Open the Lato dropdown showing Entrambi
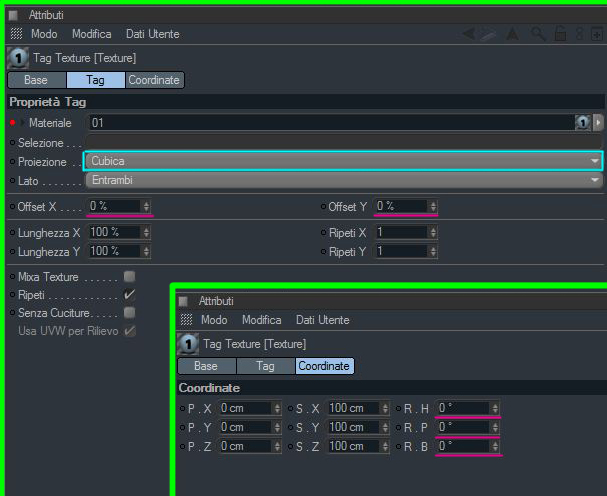Image resolution: width=607 pixels, height=496 pixels. 343,180
